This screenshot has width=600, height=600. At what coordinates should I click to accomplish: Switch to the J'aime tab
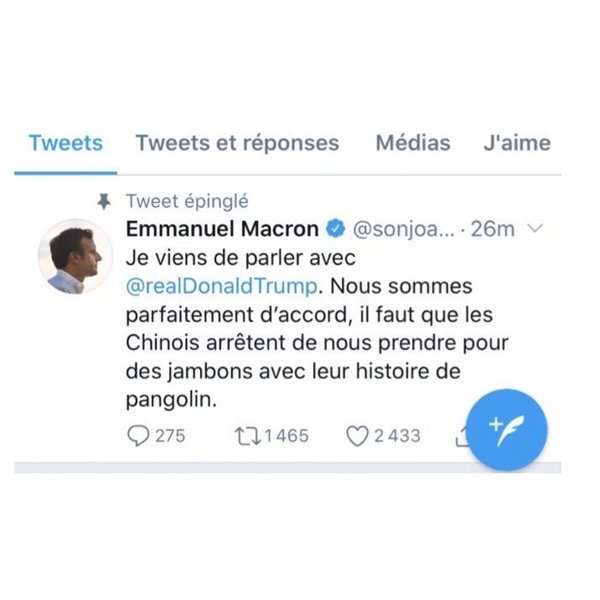pos(516,143)
